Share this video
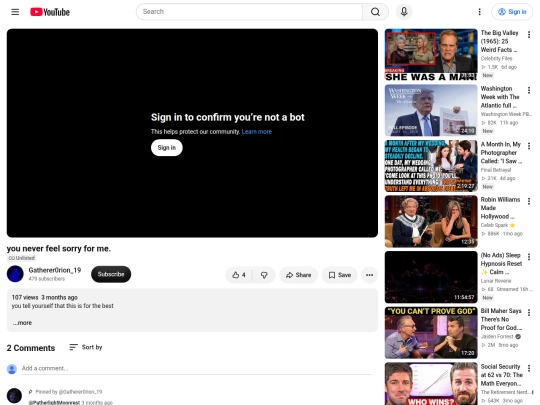 click(298, 275)
